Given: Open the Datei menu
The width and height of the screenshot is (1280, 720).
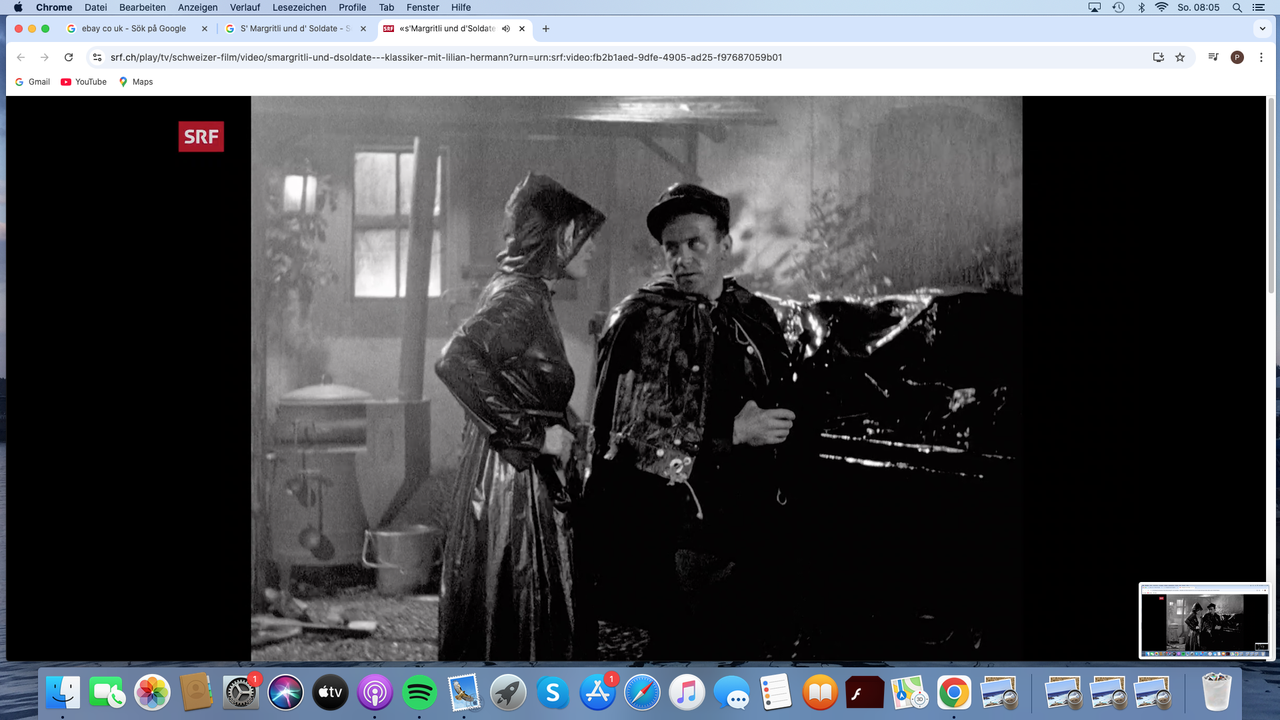Looking at the screenshot, I should point(96,7).
